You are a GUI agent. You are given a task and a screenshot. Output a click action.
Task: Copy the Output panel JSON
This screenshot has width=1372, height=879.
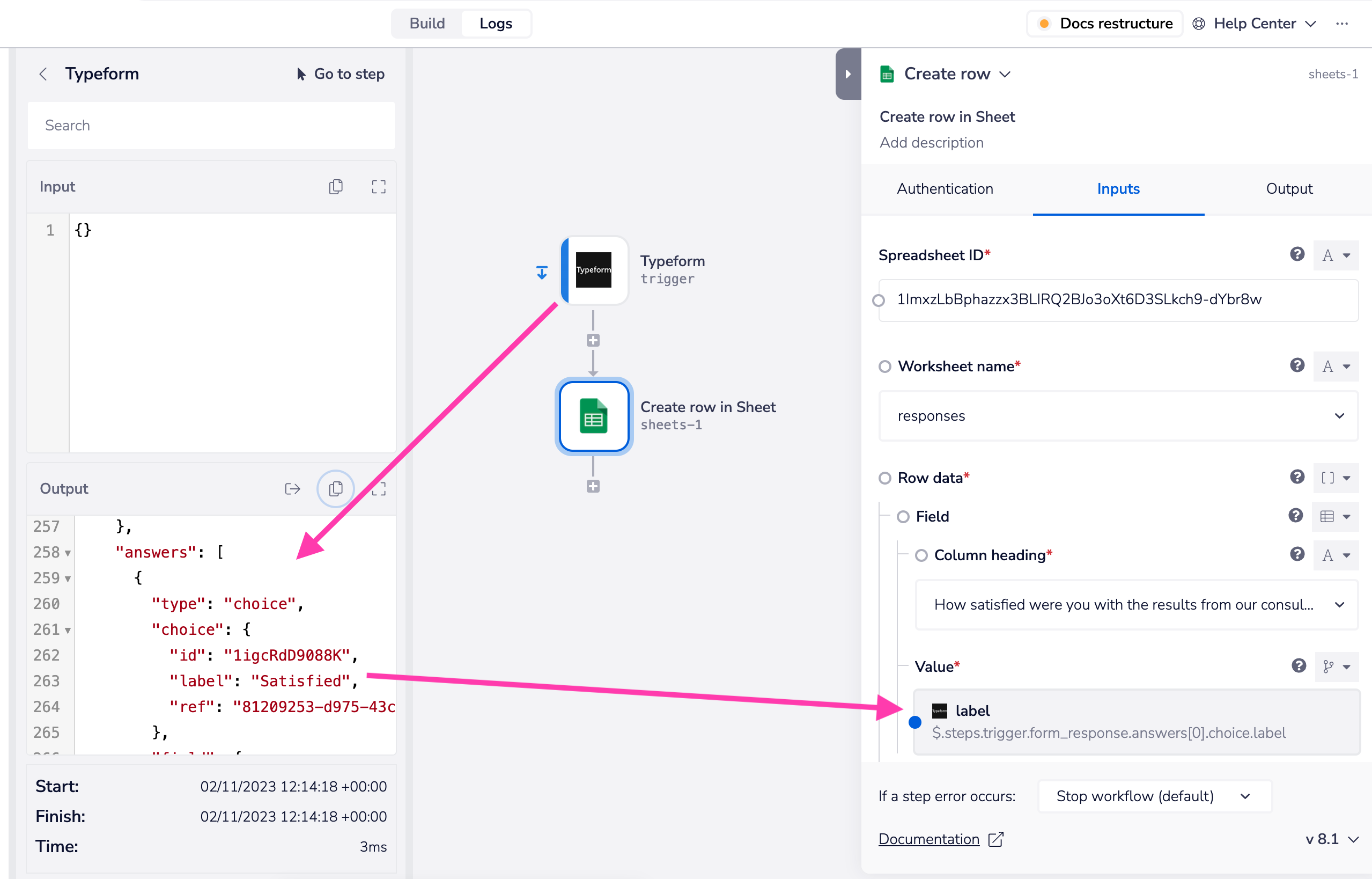(335, 488)
